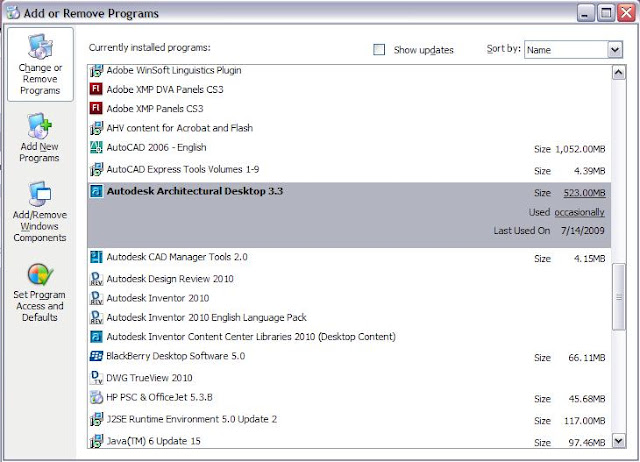
Task: Click the Sort by Name combo box
Action: click(x=573, y=50)
